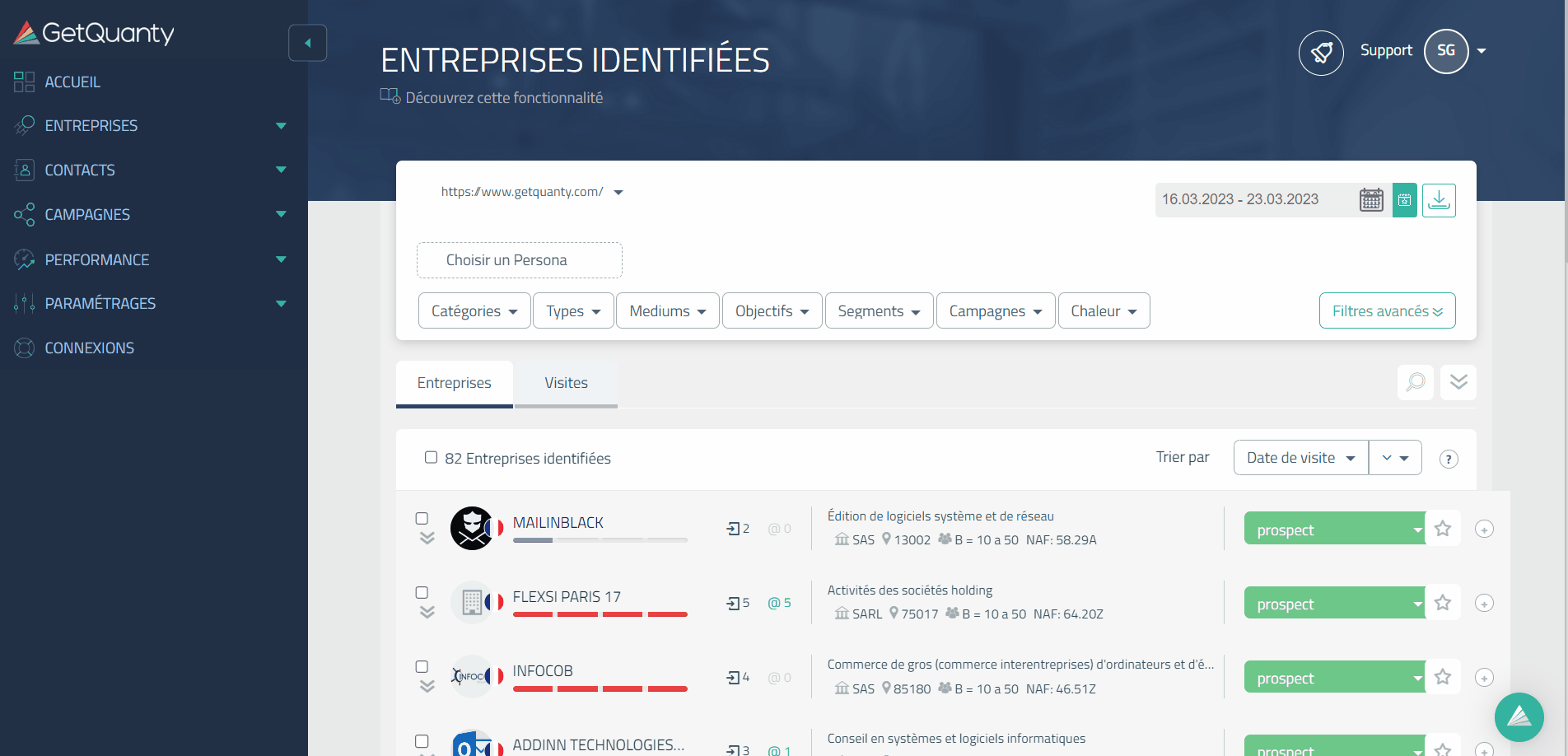The height and width of the screenshot is (756, 1568).
Task: Open the floating GetQuanty chat bubble
Action: [1519, 717]
